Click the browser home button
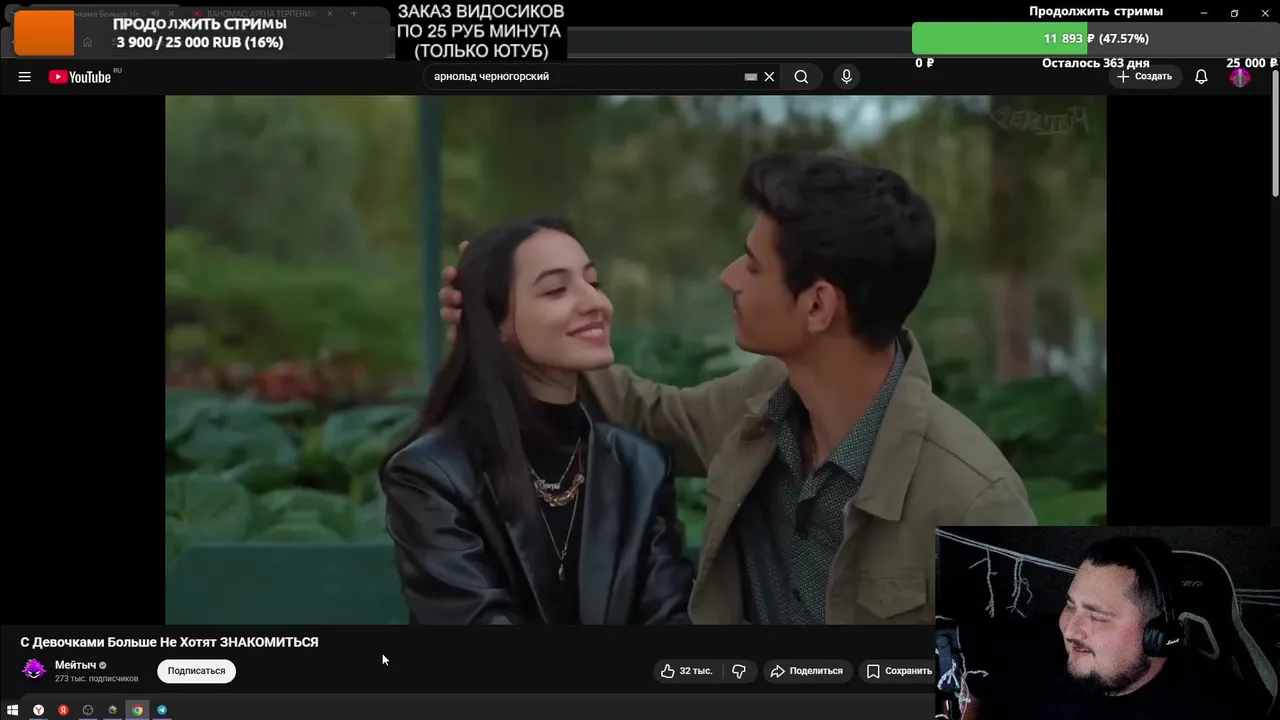This screenshot has width=1280, height=720. (x=87, y=42)
